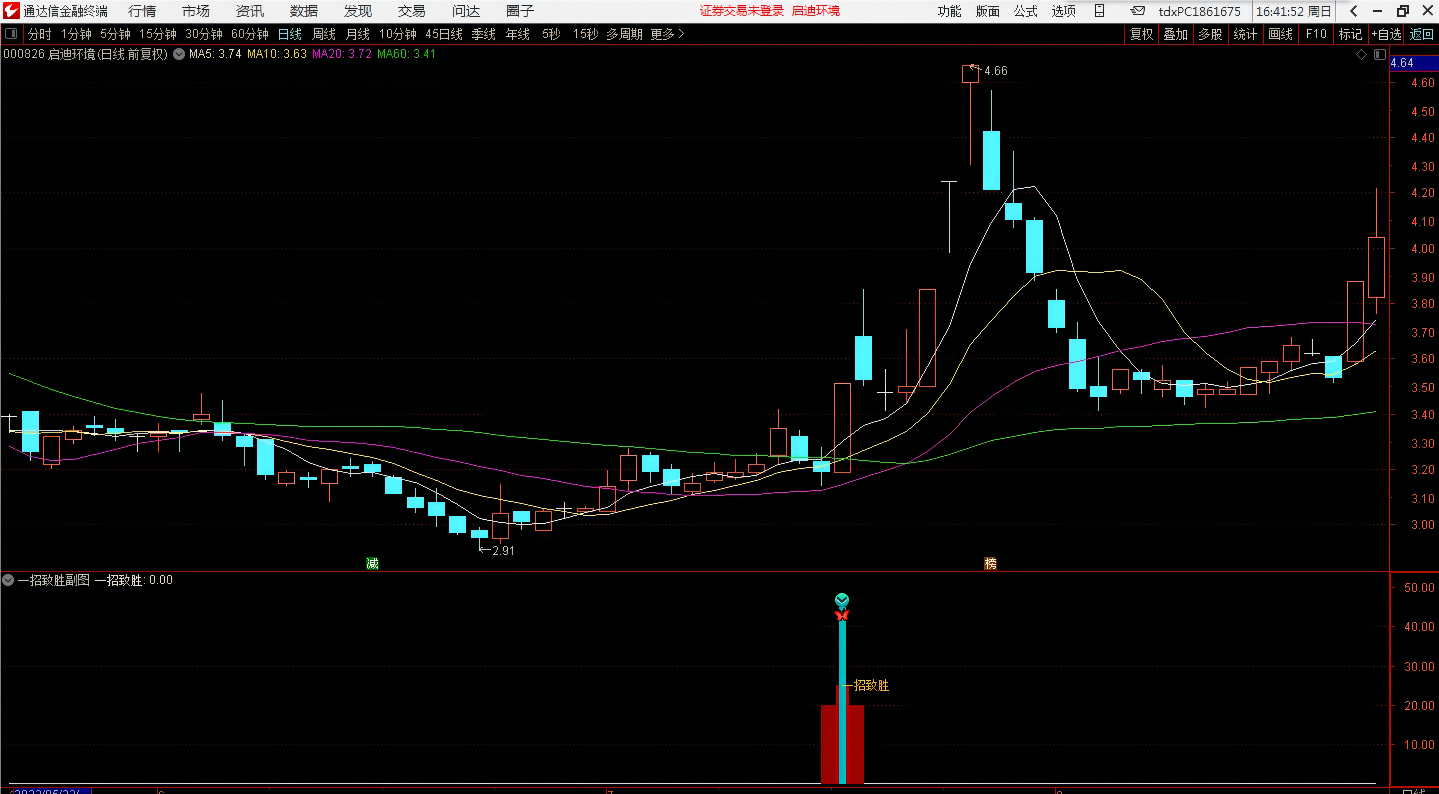Open the 行情 menu
The width and height of the screenshot is (1439, 794).
[142, 11]
